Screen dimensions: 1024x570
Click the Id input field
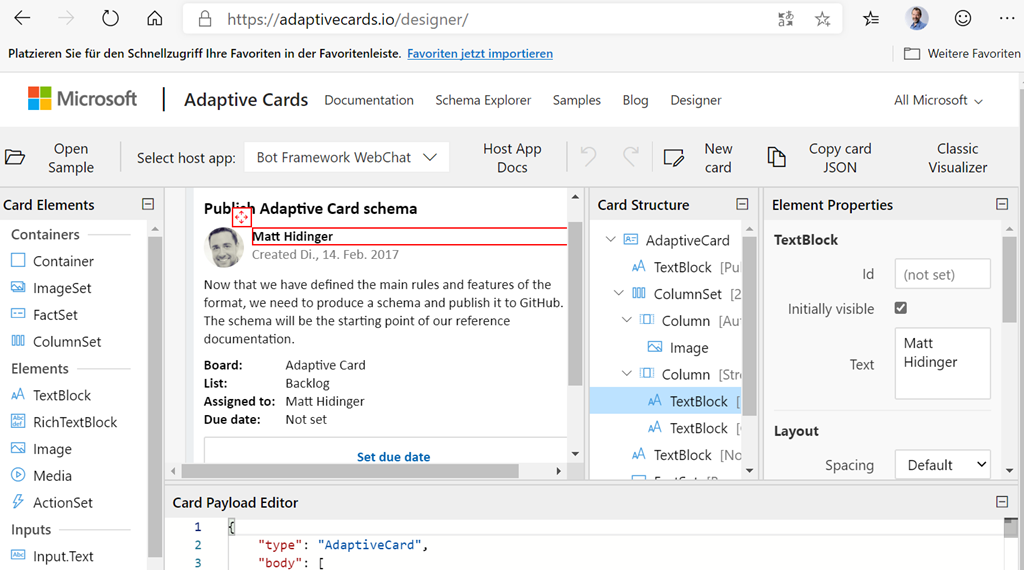(x=942, y=274)
